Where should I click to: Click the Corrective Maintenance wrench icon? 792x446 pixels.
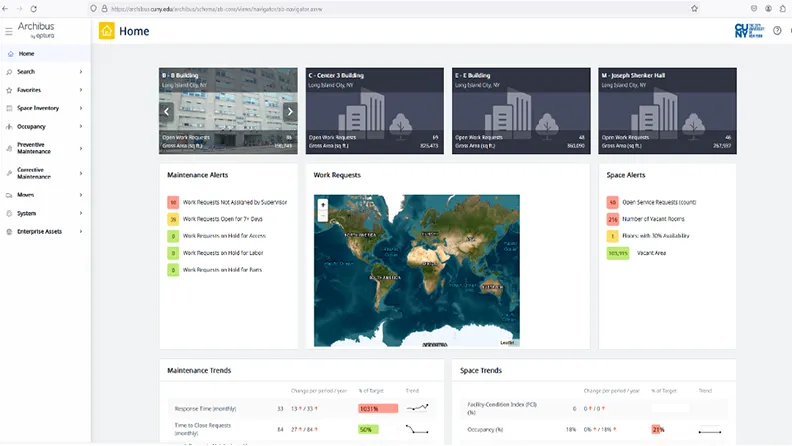(x=9, y=173)
